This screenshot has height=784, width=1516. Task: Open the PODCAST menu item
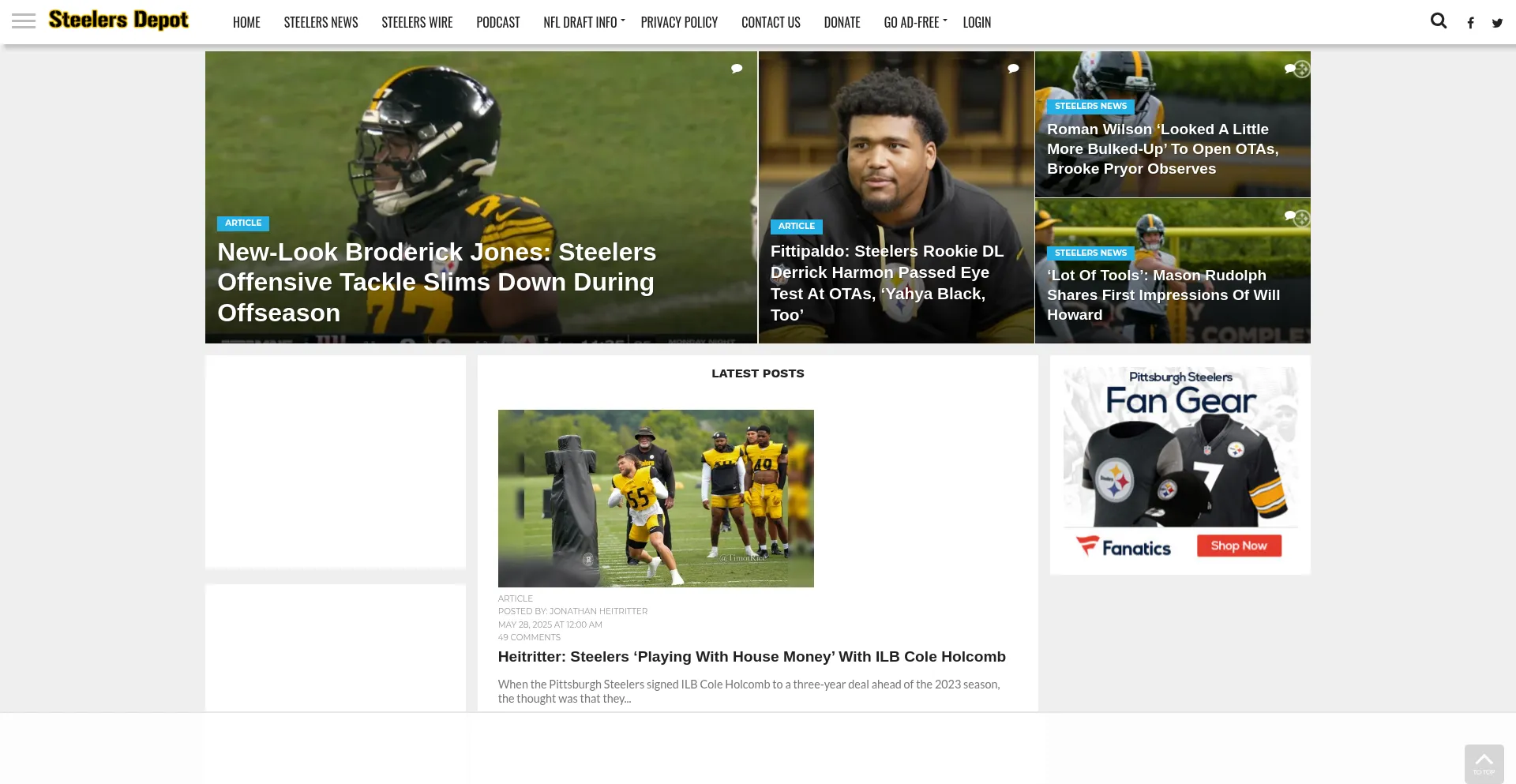click(x=498, y=22)
